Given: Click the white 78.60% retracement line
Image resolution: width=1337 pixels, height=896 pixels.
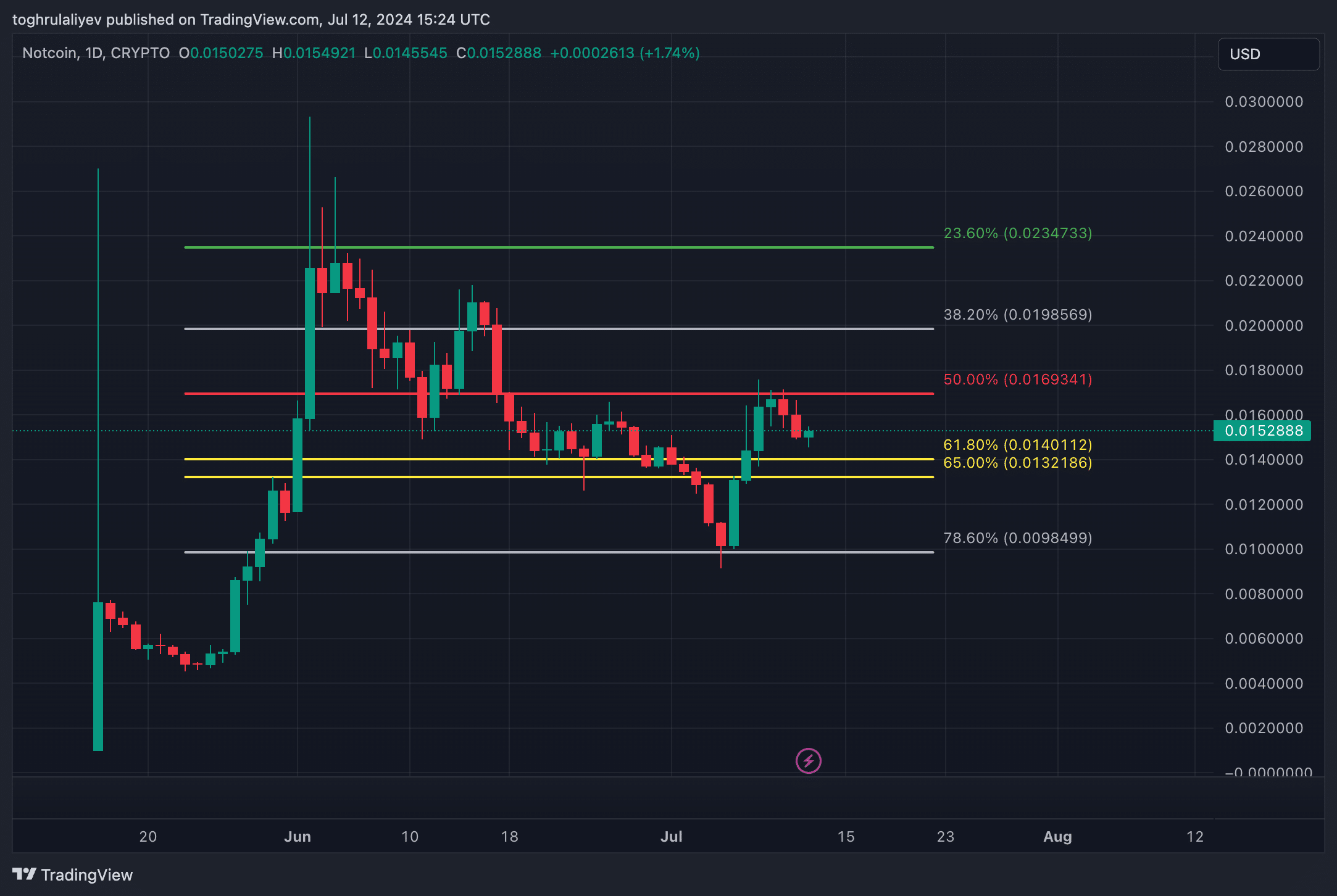Looking at the screenshot, I should click(559, 552).
